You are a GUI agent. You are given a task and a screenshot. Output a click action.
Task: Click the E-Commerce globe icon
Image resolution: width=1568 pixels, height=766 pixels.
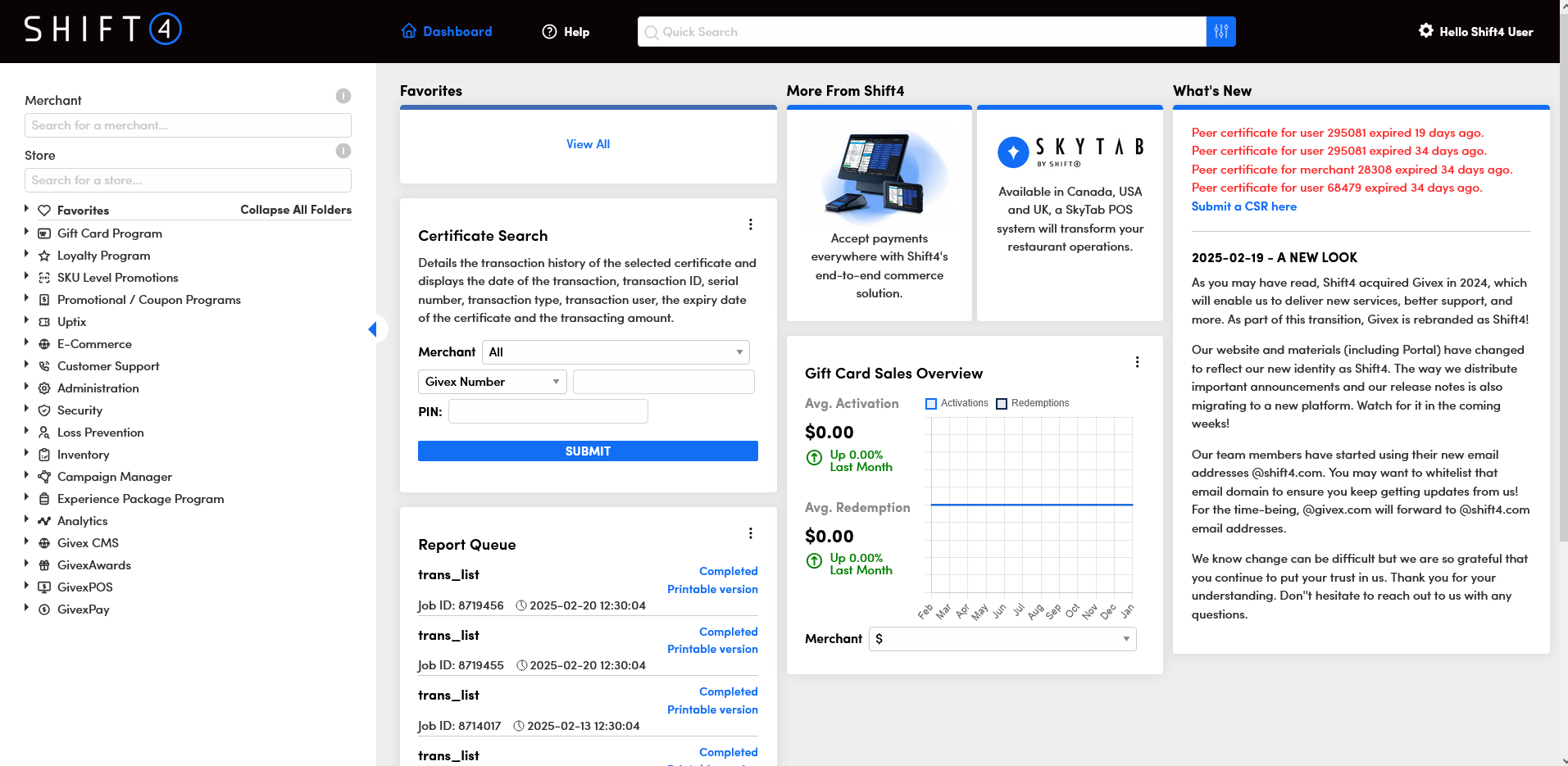coord(44,344)
